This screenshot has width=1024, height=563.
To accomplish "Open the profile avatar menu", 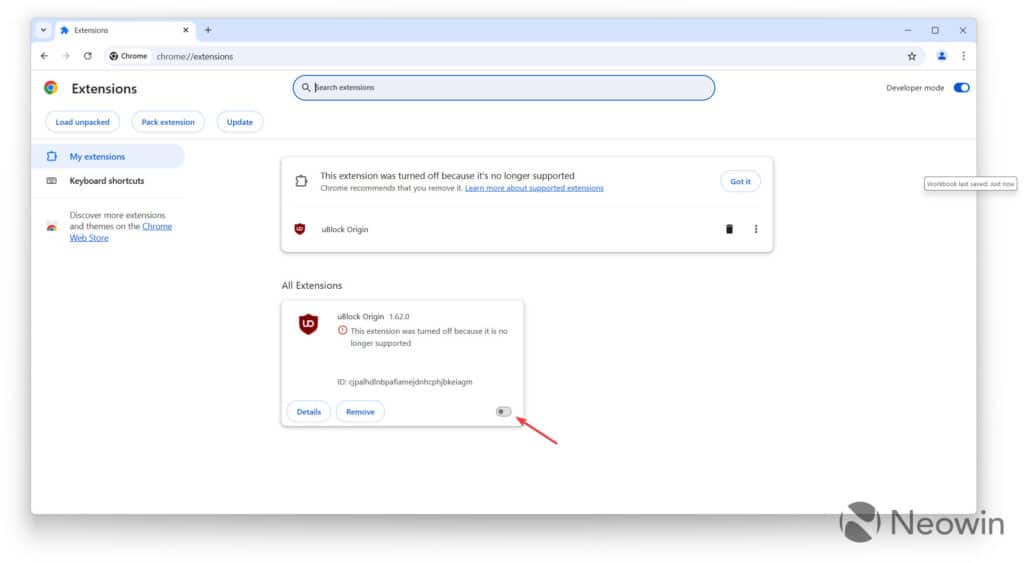I will pos(942,56).
